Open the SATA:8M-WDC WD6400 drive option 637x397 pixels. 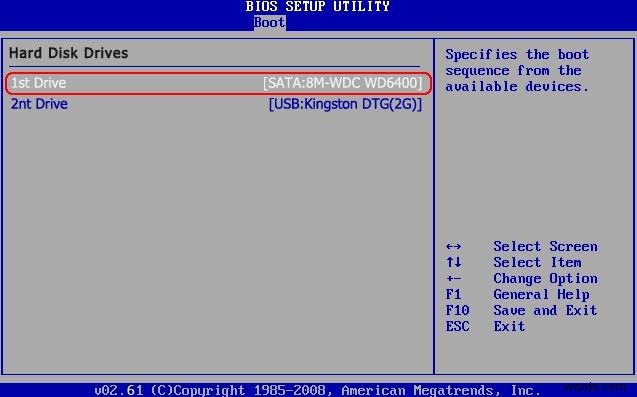pyautogui.click(x=342, y=83)
